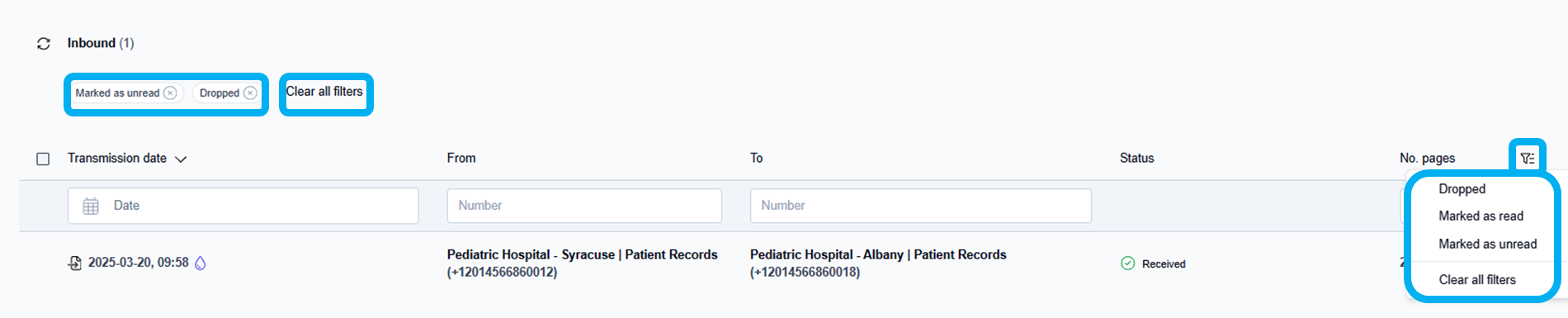
Task: Choose 'Dropped' in the filter menu
Action: [1462, 189]
